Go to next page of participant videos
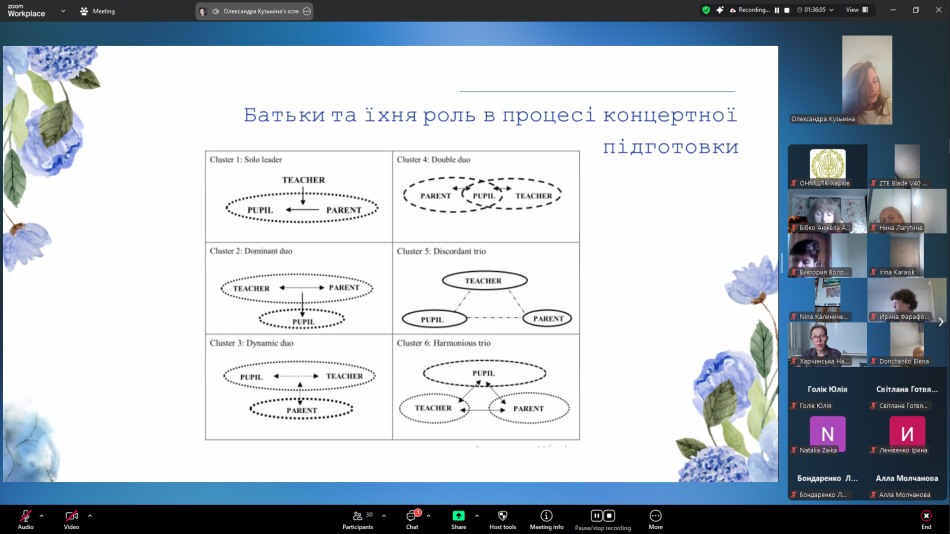The height and width of the screenshot is (534, 950). click(x=940, y=321)
